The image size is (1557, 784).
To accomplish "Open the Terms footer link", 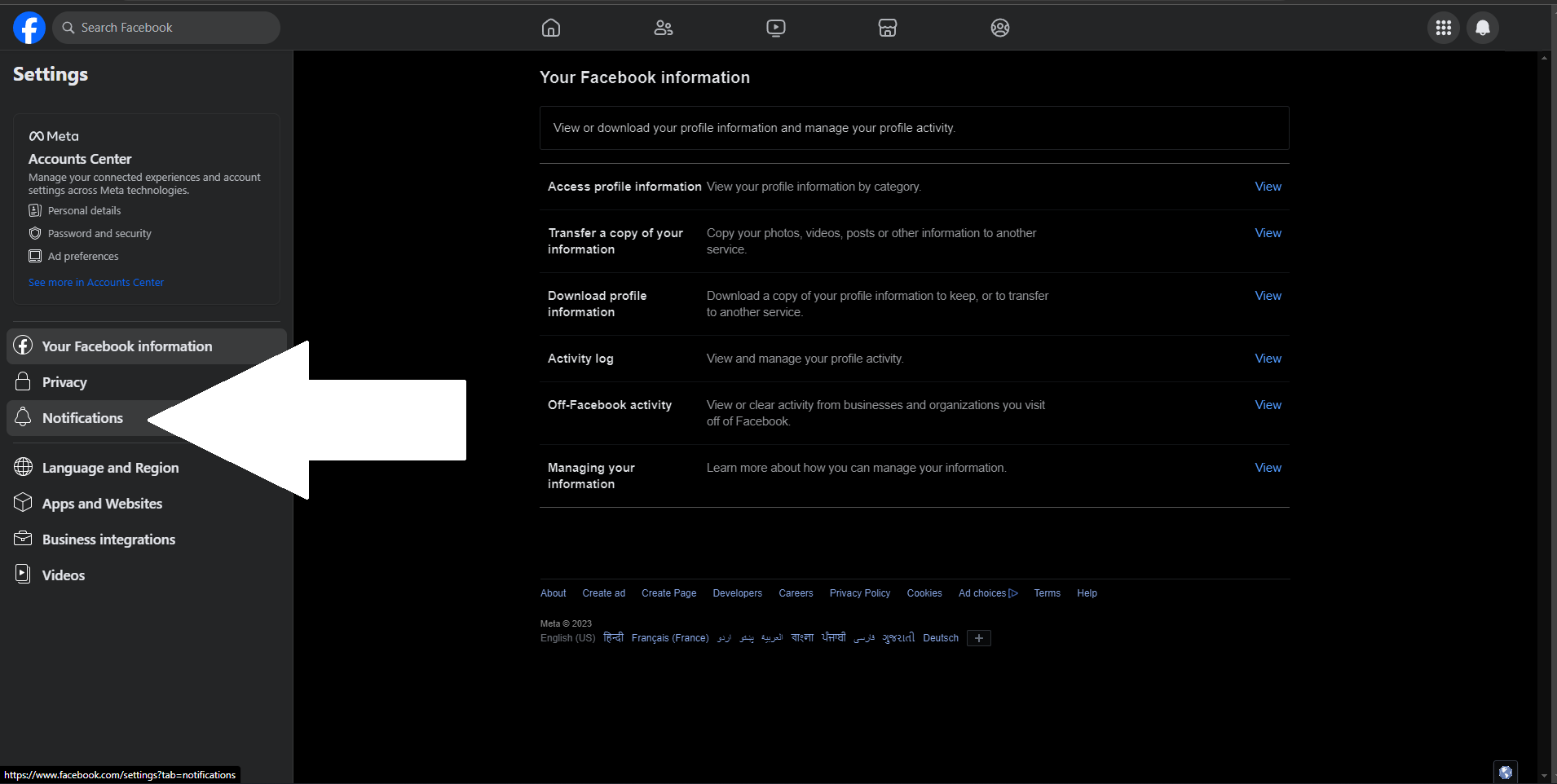I will tap(1046, 592).
